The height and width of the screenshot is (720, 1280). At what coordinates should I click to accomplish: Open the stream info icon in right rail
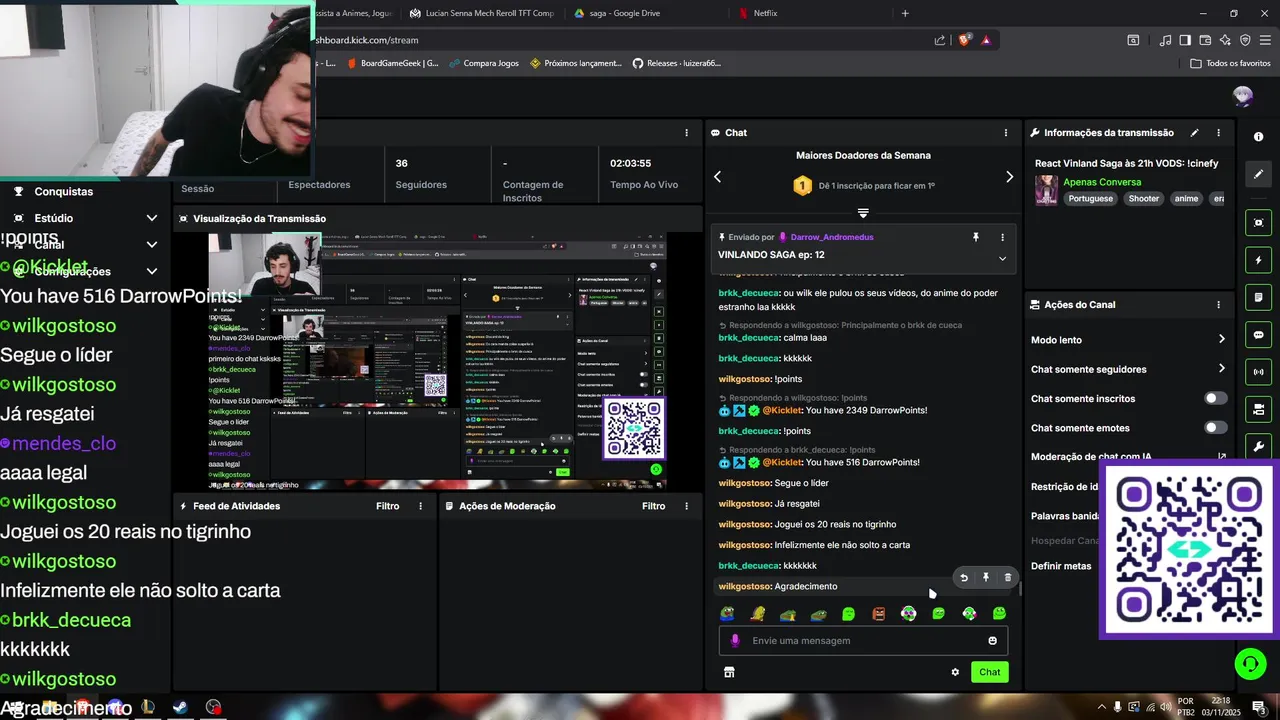pyautogui.click(x=1258, y=137)
